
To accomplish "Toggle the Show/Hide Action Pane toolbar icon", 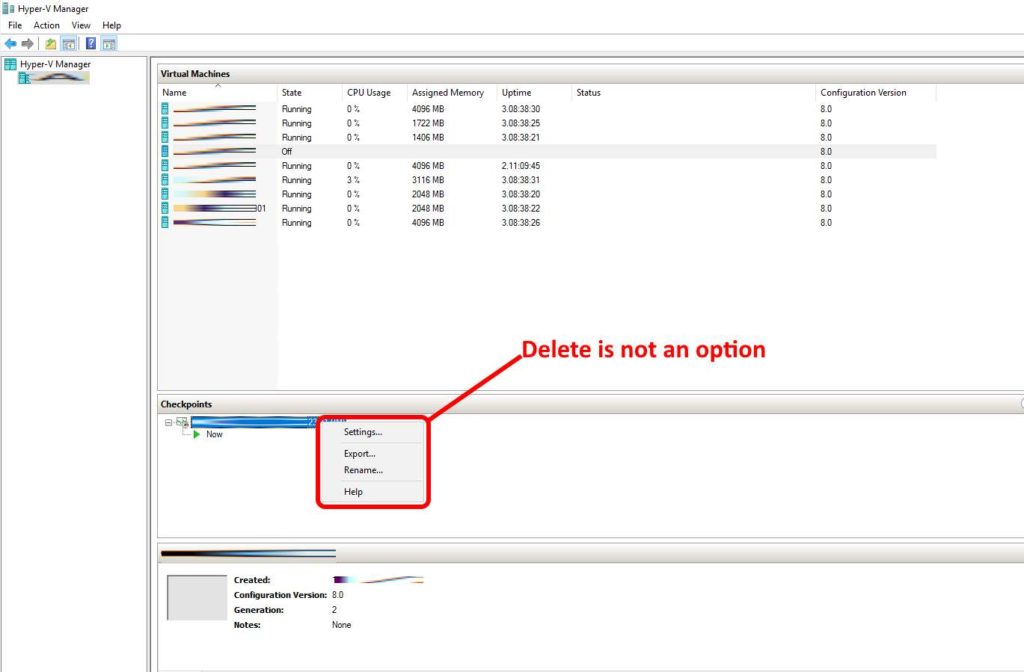I will coord(109,44).
